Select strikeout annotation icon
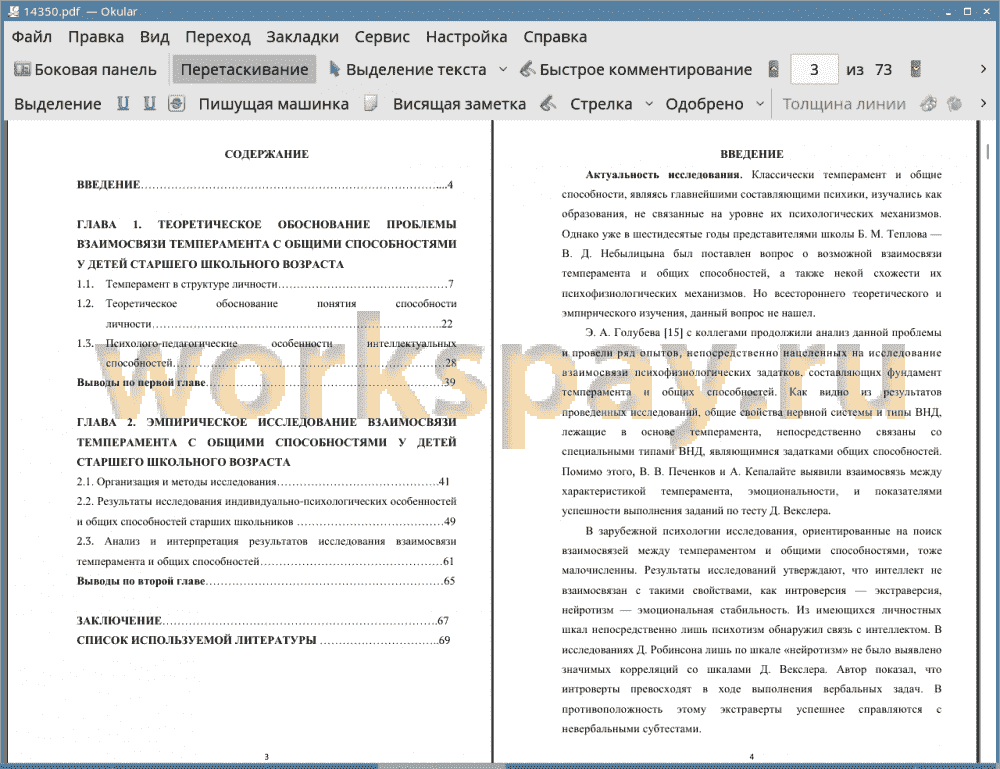Screen dimensions: 1000x769 (x=177, y=103)
